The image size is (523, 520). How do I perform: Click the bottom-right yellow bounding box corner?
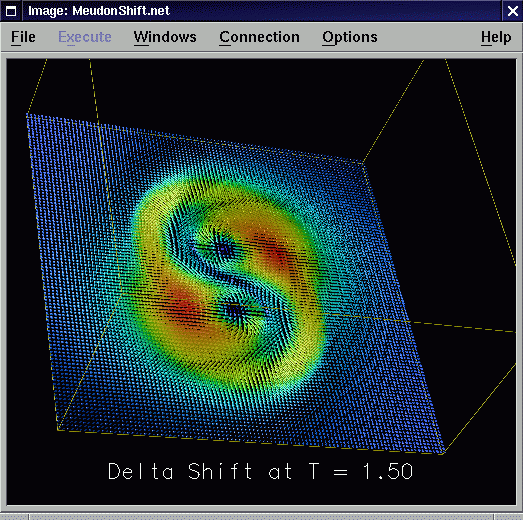point(443,453)
